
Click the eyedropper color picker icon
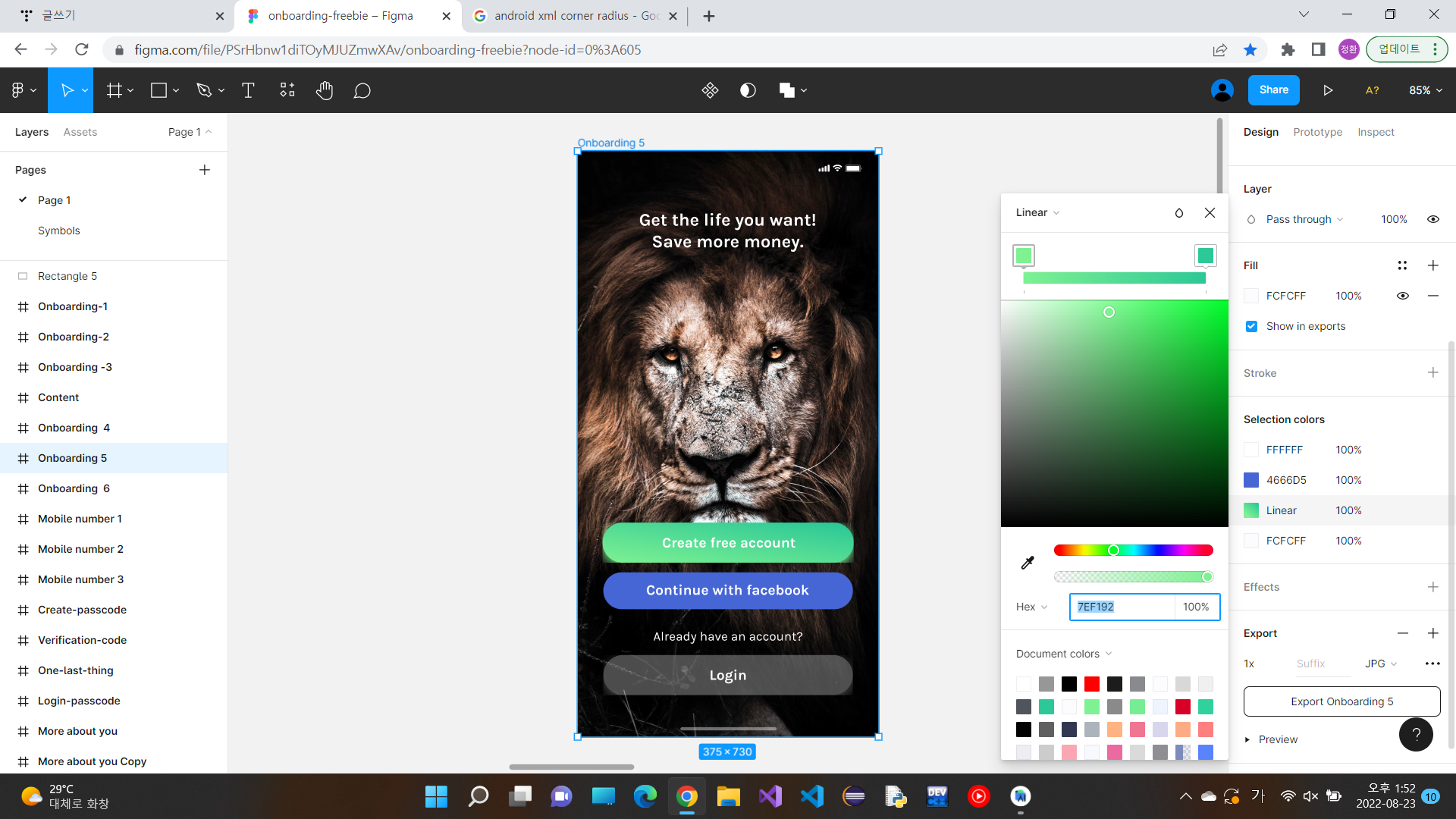point(1028,562)
